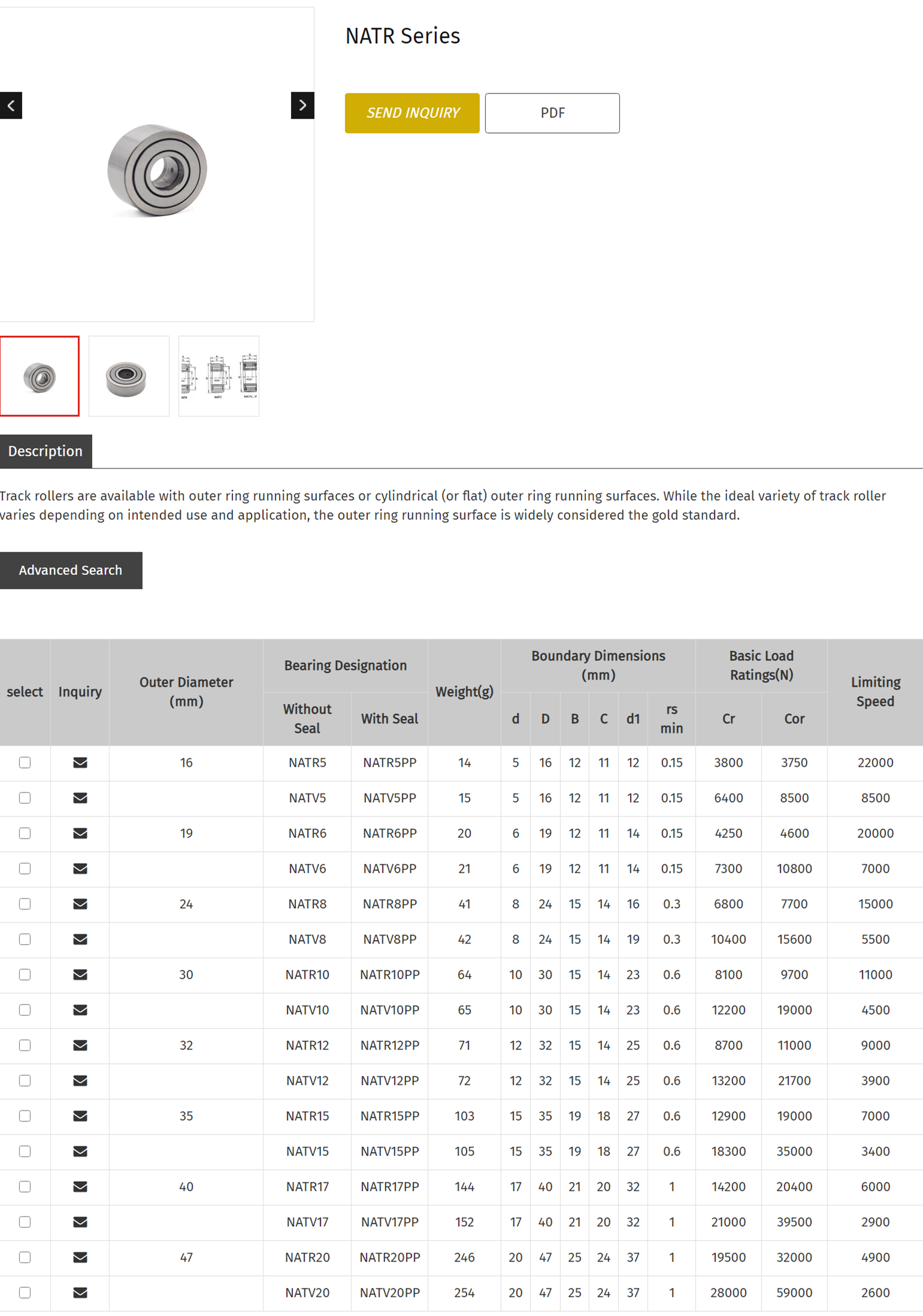Tick the checkbox for NATR5 row
This screenshot has height=1316, width=923.
[25, 763]
